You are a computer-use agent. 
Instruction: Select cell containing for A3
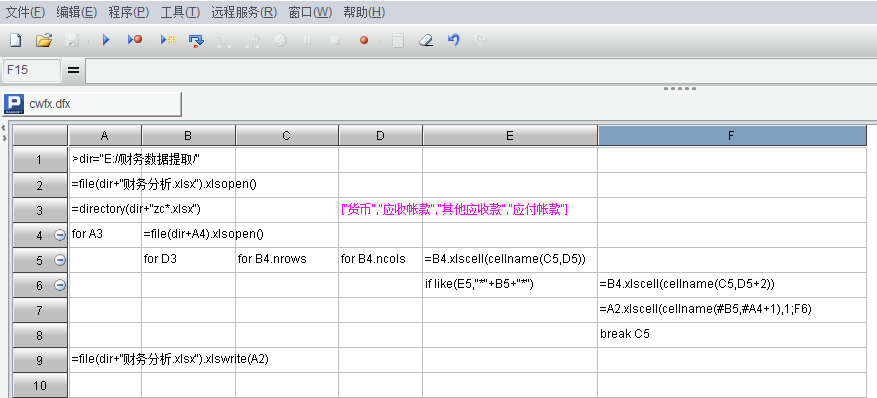click(105, 235)
